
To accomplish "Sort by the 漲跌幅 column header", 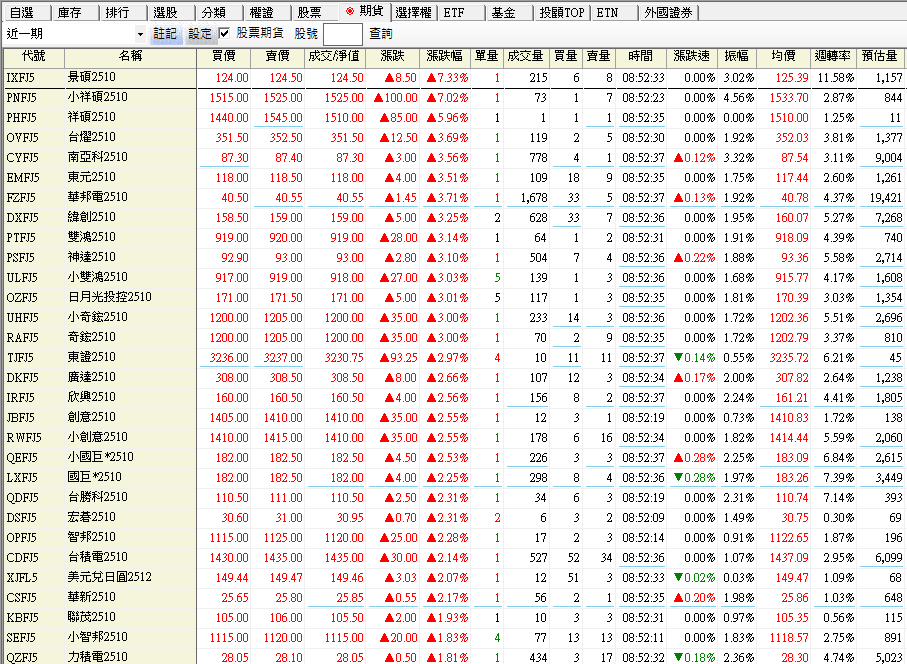I will (x=444, y=56).
